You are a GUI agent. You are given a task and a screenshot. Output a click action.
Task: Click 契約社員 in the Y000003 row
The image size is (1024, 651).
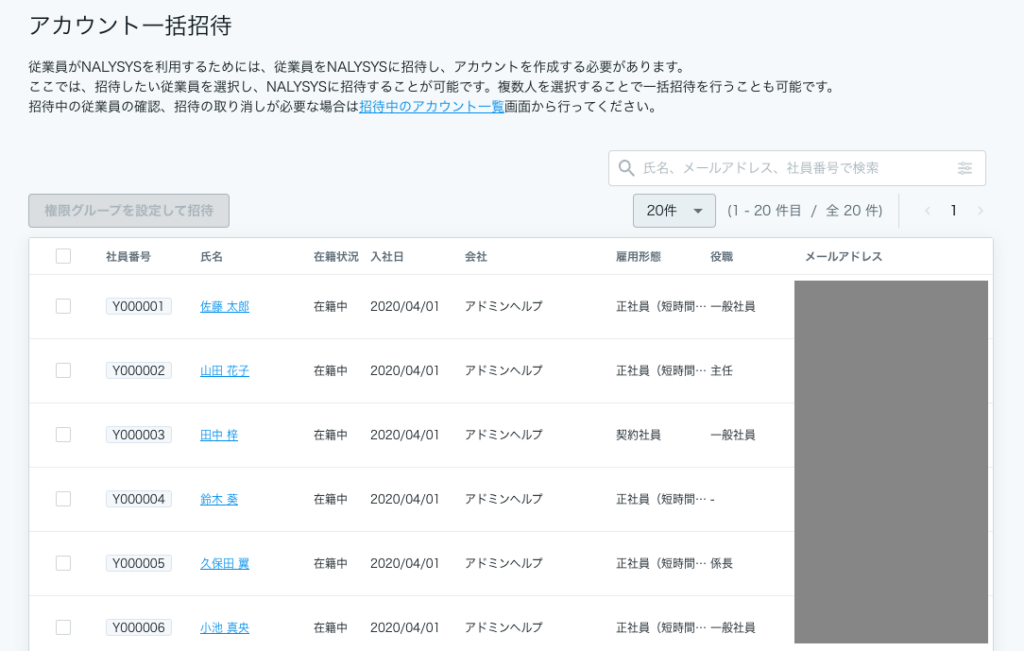(x=638, y=435)
